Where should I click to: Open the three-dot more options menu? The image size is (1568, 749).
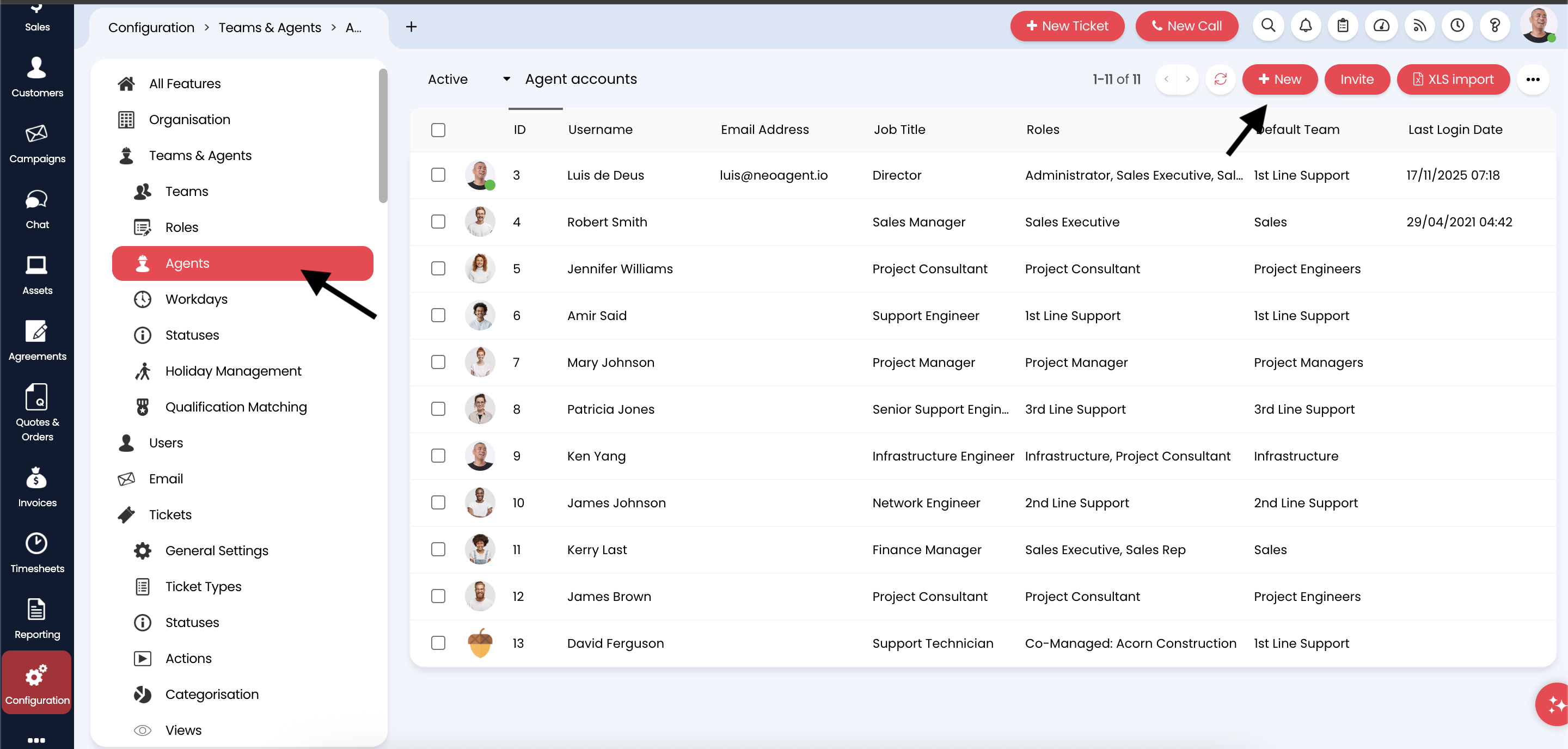pyautogui.click(x=1533, y=79)
